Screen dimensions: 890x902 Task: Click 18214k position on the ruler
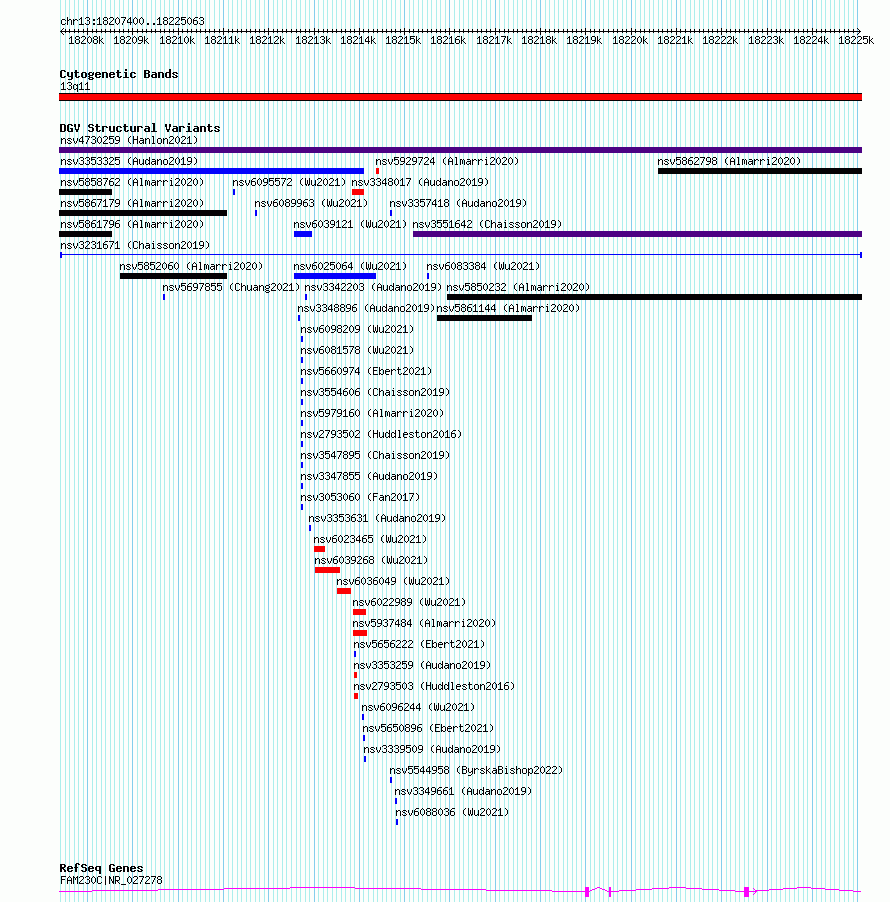click(358, 40)
